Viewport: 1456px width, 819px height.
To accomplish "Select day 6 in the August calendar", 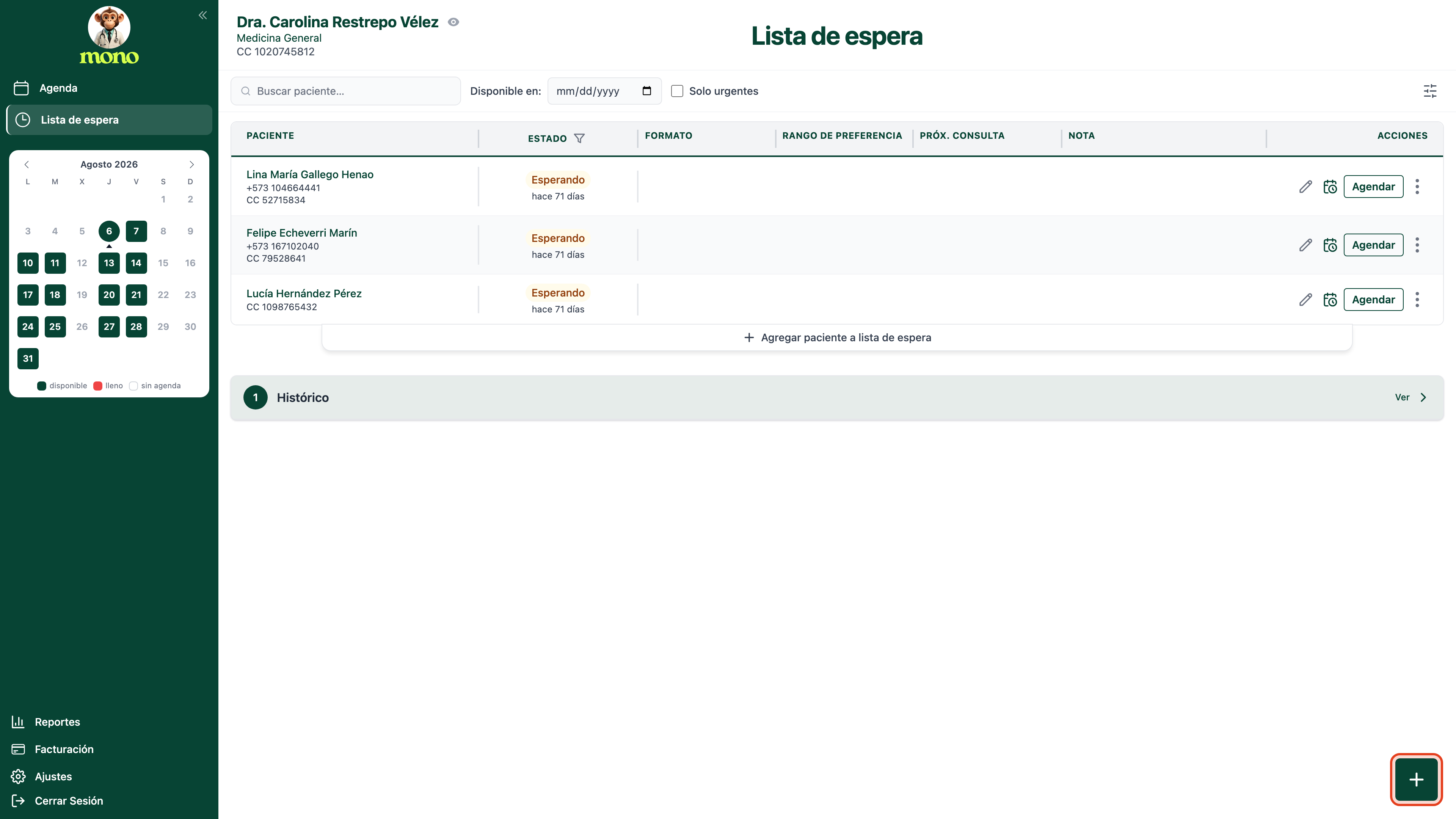I will coord(109,231).
